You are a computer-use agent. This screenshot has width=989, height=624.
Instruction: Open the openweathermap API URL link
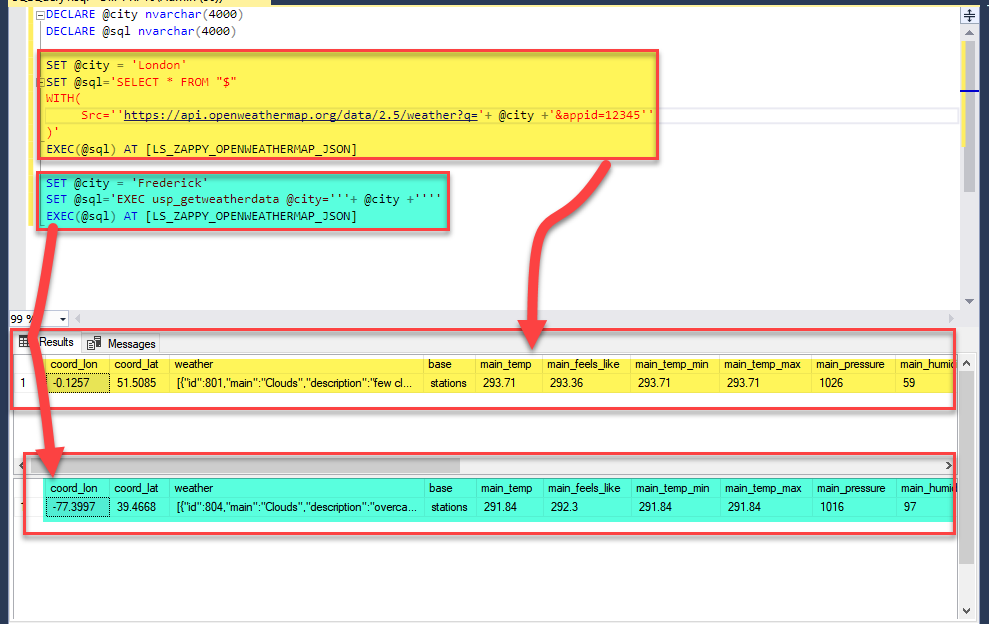pos(300,115)
